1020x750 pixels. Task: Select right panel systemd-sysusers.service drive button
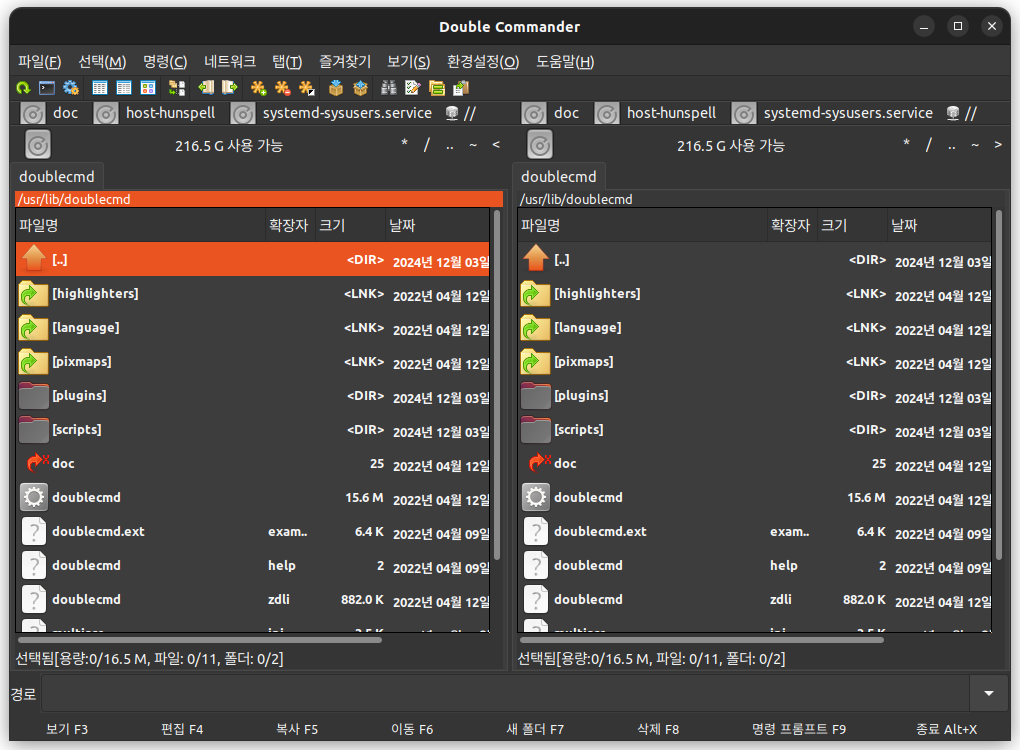click(835, 113)
